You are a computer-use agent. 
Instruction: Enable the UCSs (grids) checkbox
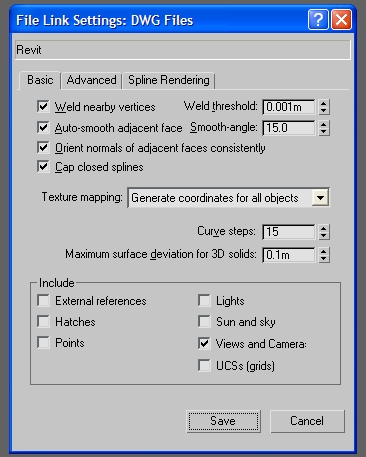point(204,365)
